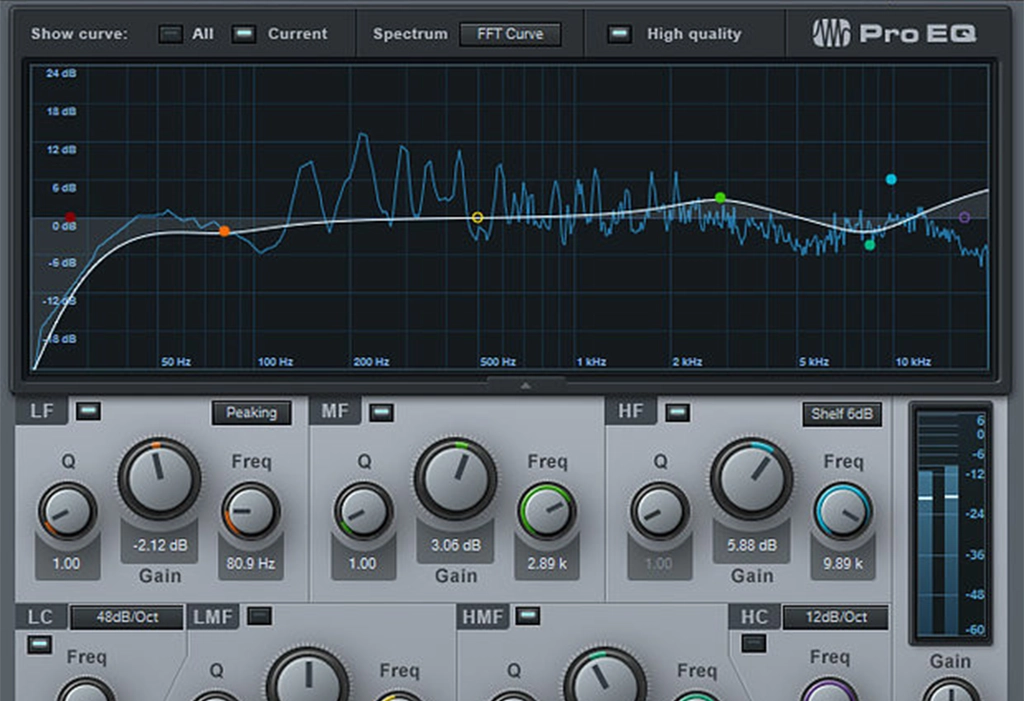Open the Spectrum FFT Curve dropdown

pyautogui.click(x=510, y=34)
